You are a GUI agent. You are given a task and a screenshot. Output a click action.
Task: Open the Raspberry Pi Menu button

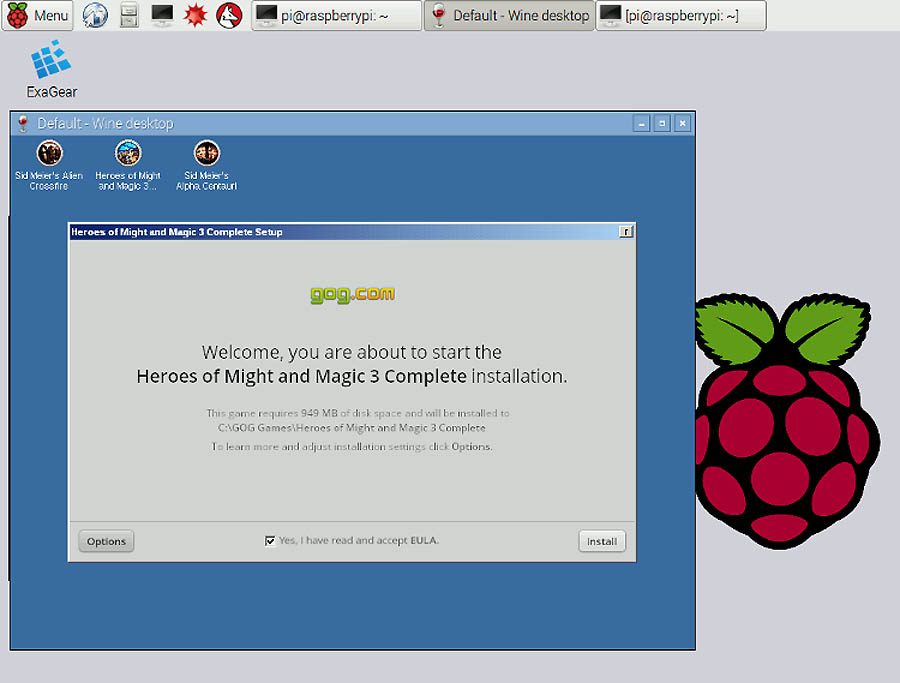pyautogui.click(x=38, y=15)
